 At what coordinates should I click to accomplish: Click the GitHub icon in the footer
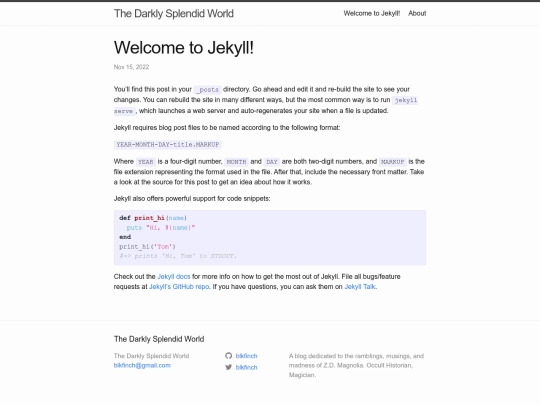[x=229, y=356]
